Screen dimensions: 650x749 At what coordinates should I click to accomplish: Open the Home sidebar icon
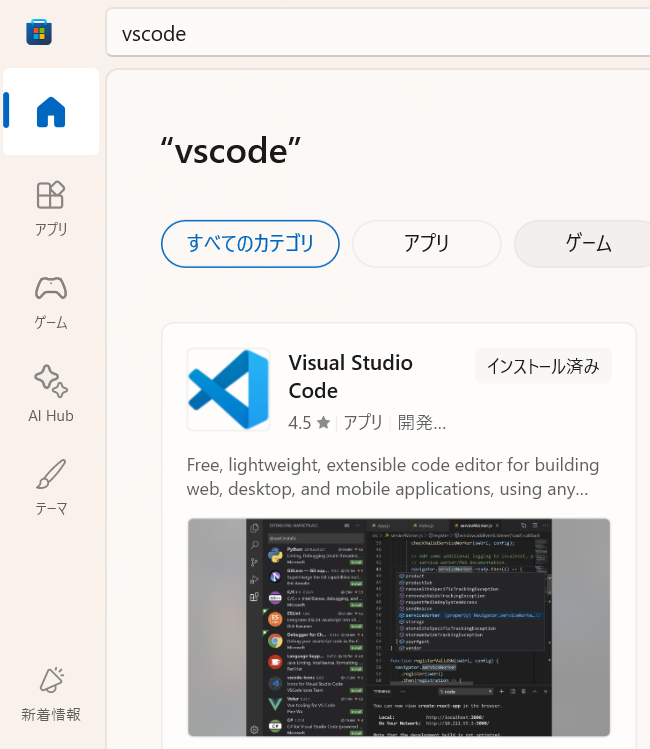[x=51, y=111]
